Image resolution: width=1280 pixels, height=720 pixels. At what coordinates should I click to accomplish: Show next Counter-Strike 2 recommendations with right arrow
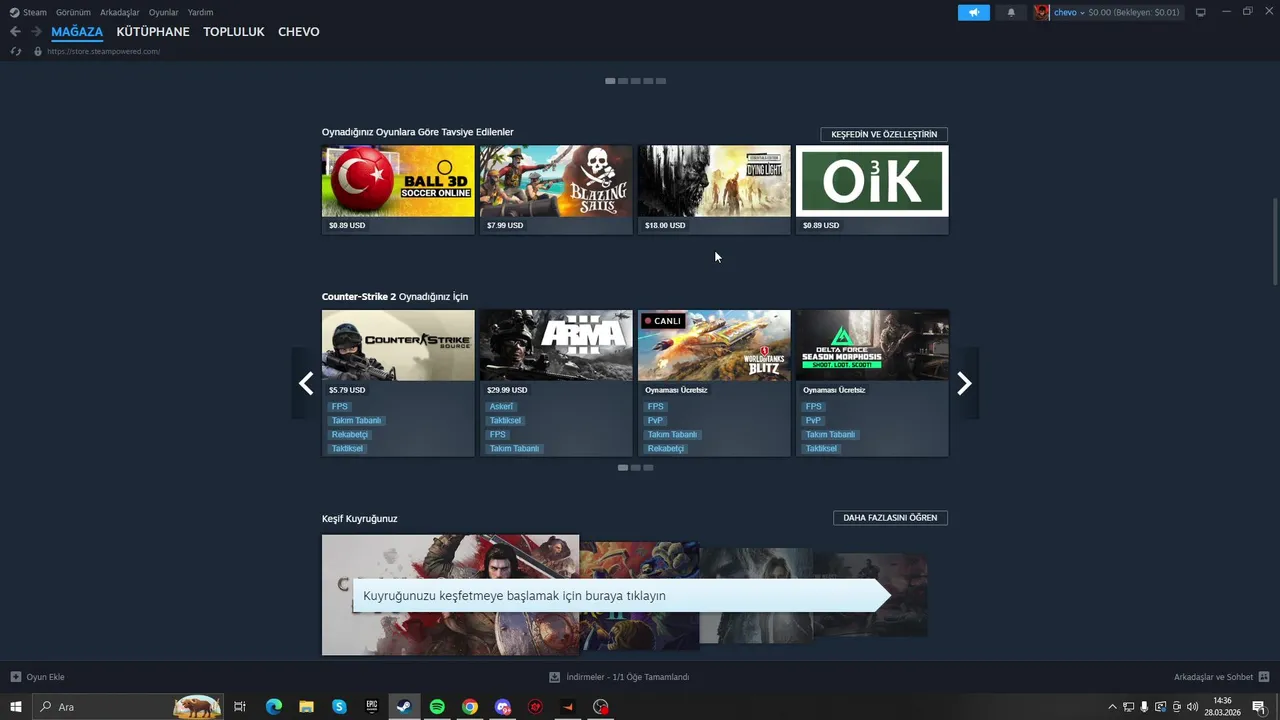[964, 383]
